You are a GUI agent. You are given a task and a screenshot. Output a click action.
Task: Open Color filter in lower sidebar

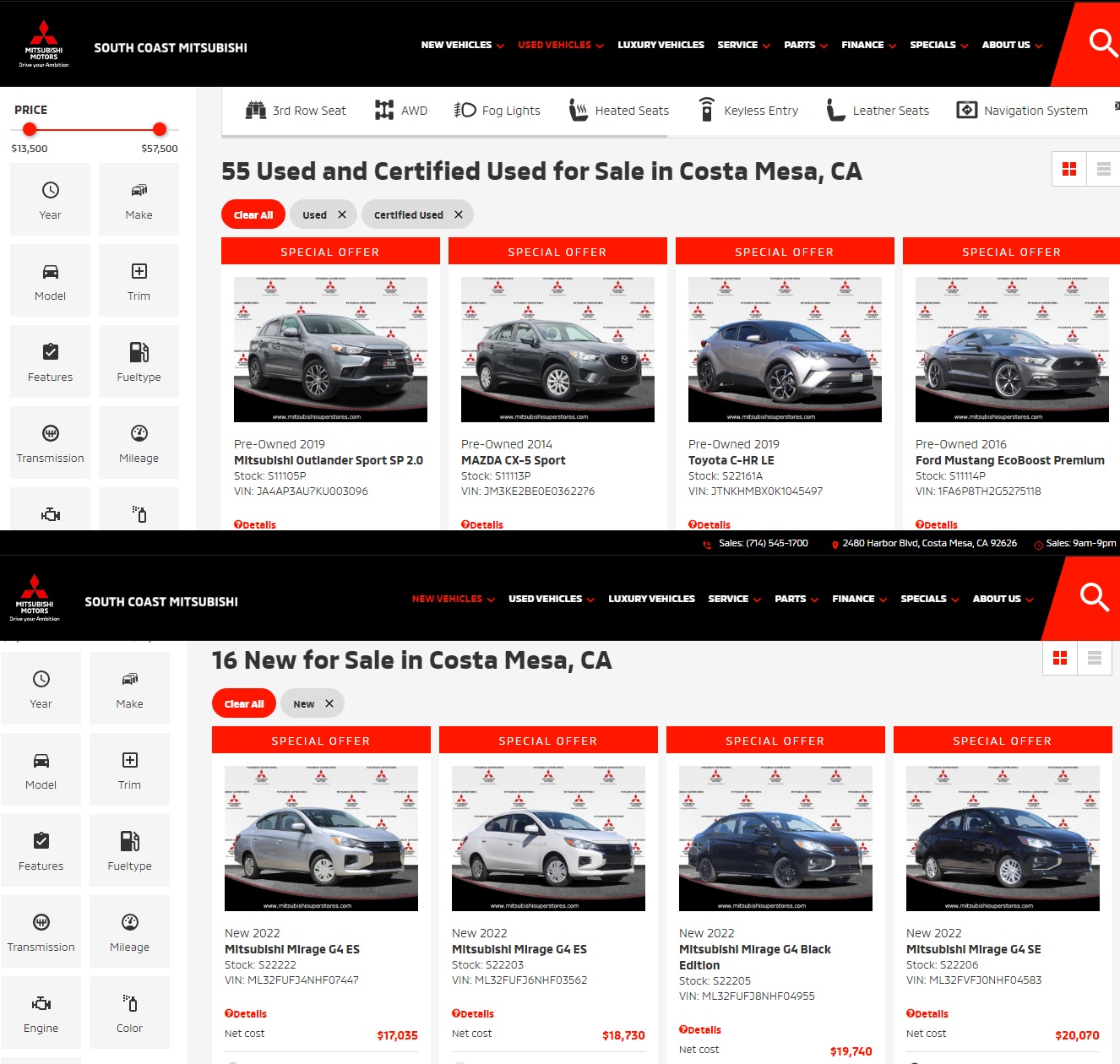pos(129,1012)
